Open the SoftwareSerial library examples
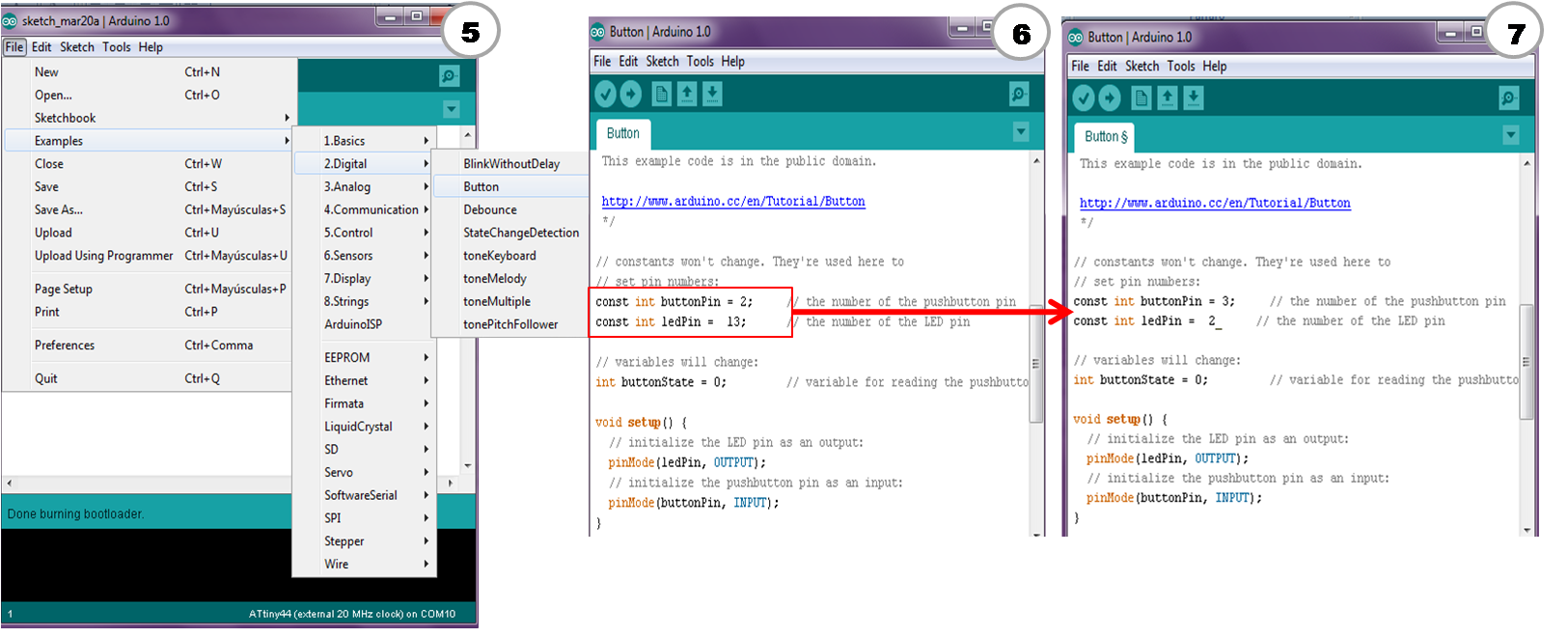The height and width of the screenshot is (637, 1568). click(366, 495)
